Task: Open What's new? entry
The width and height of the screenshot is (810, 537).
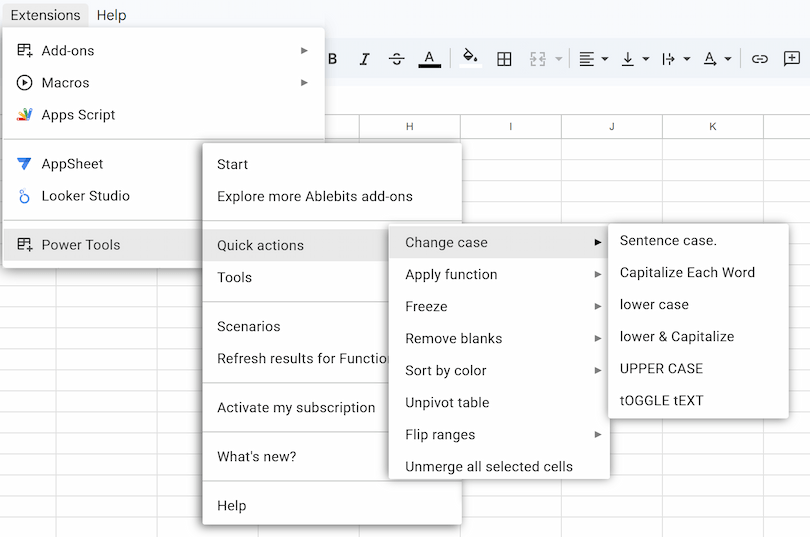Action: click(x=296, y=456)
